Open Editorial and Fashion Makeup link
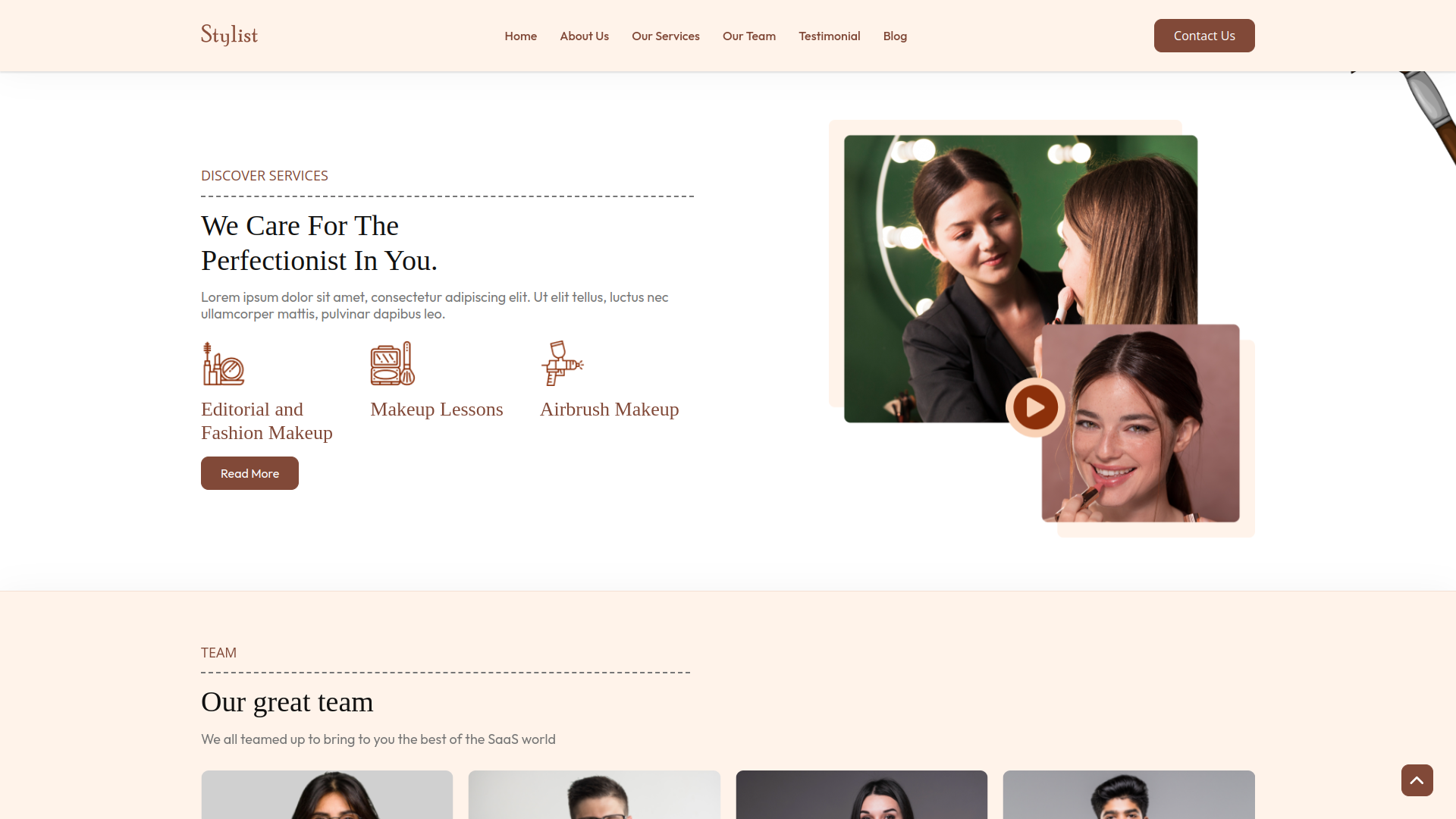The width and height of the screenshot is (1456, 819). tap(266, 421)
